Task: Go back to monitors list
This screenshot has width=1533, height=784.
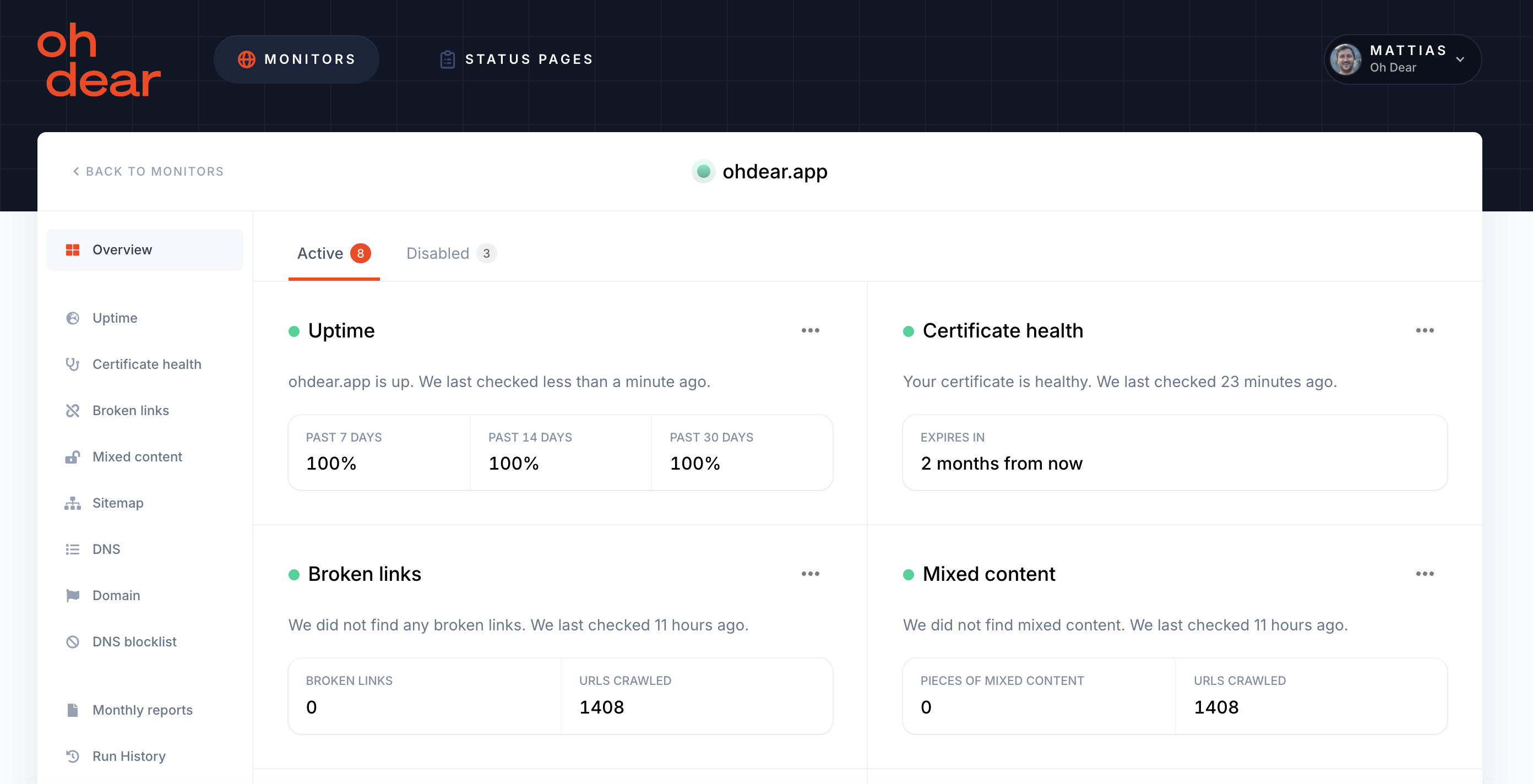Action: click(x=148, y=171)
